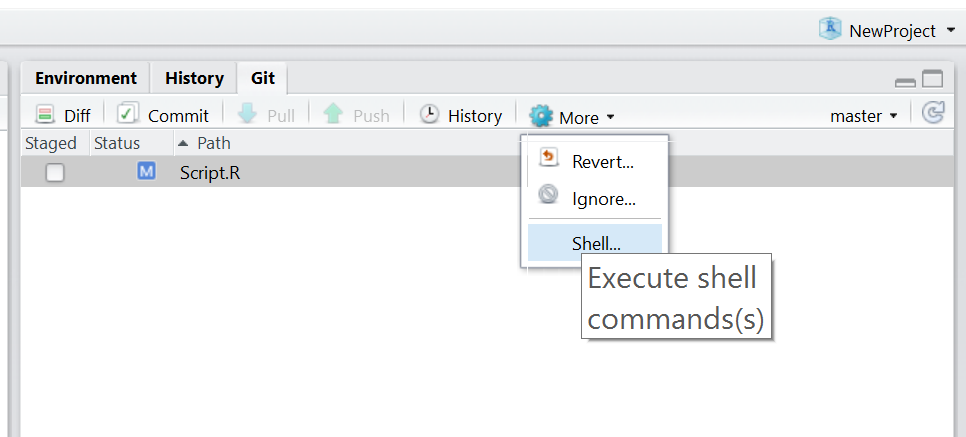Stage Script.R with its checkbox
Viewport: 966px width, 437px height.
coord(55,173)
